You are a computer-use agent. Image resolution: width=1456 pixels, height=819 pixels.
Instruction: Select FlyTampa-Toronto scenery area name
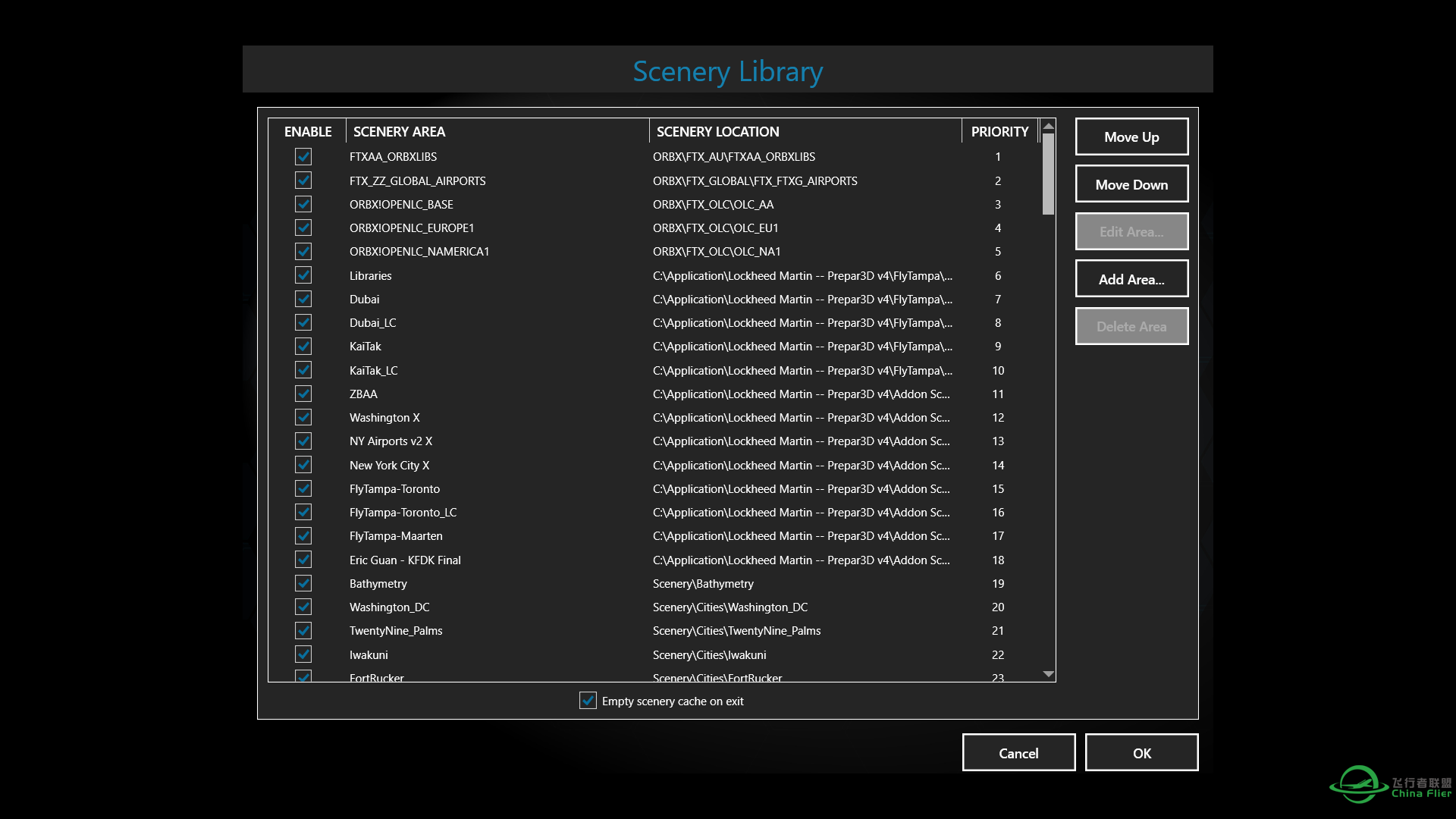pyautogui.click(x=394, y=488)
